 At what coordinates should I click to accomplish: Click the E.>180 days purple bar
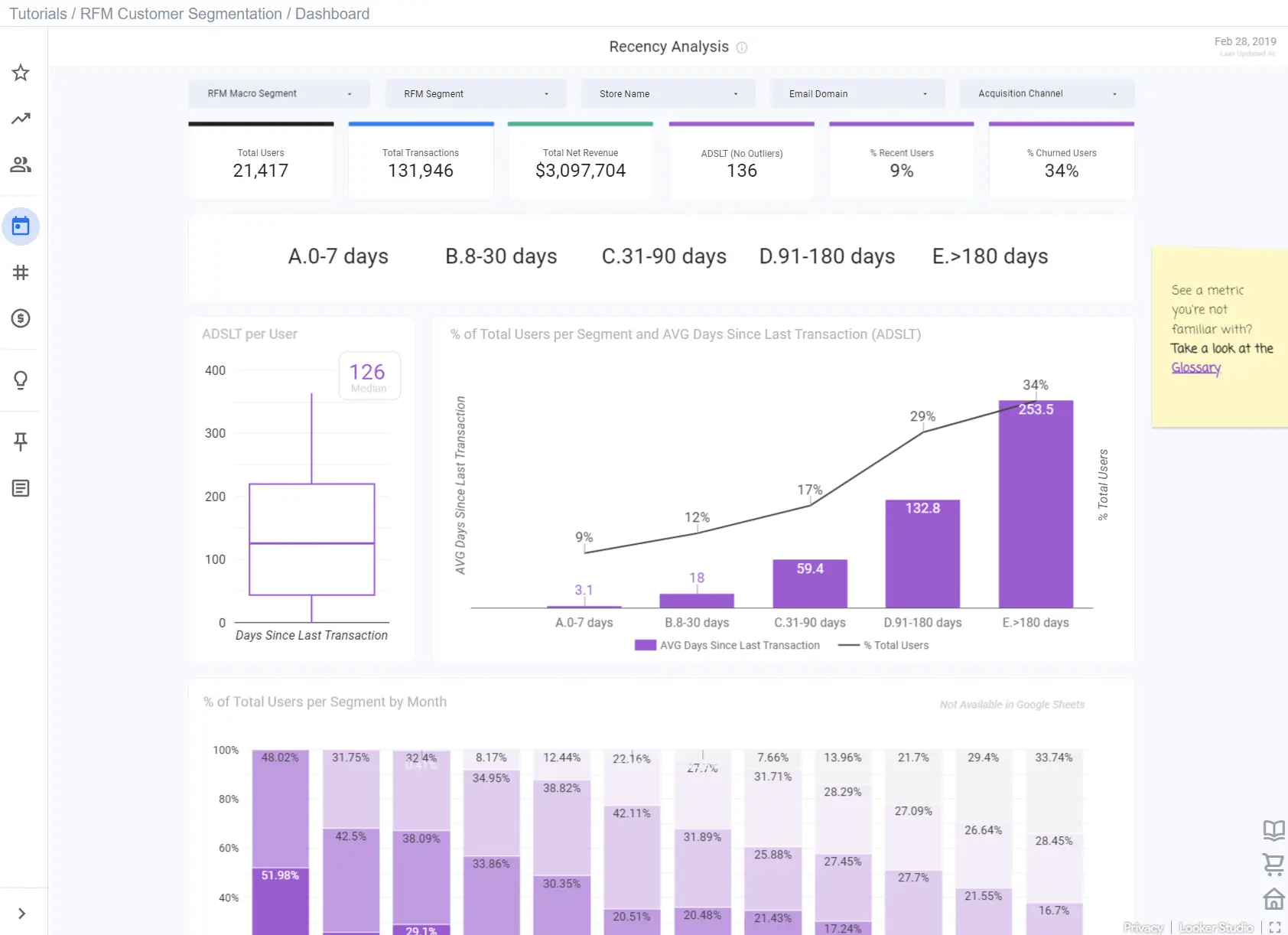click(1036, 504)
